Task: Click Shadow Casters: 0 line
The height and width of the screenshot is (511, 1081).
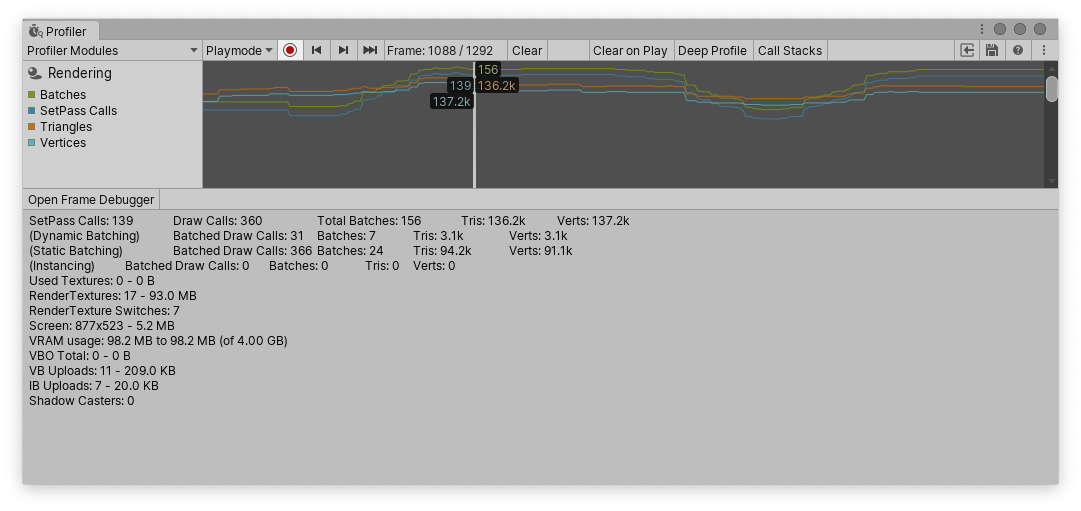Action: click(81, 401)
